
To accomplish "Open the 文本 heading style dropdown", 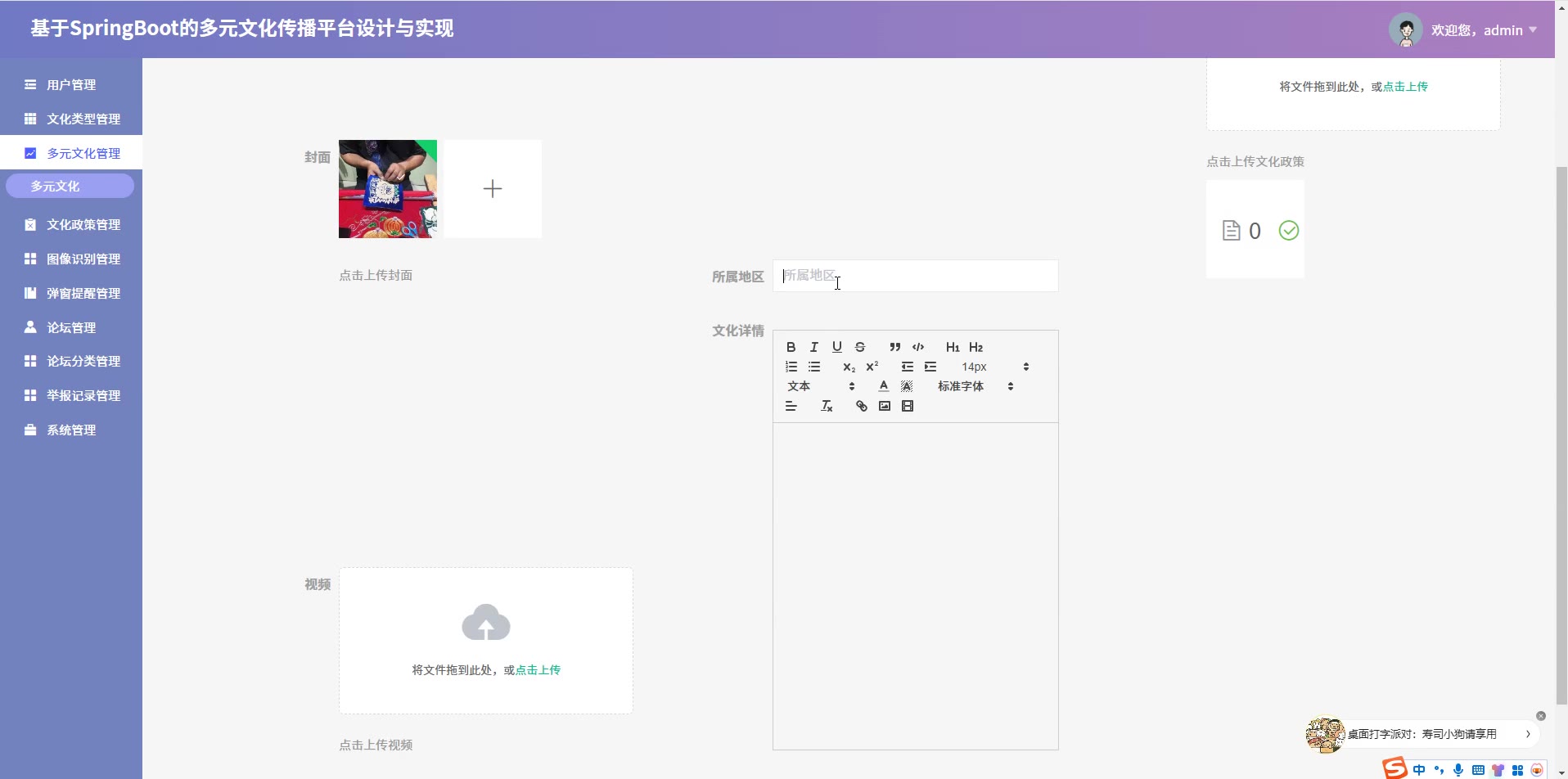I will pyautogui.click(x=821, y=386).
